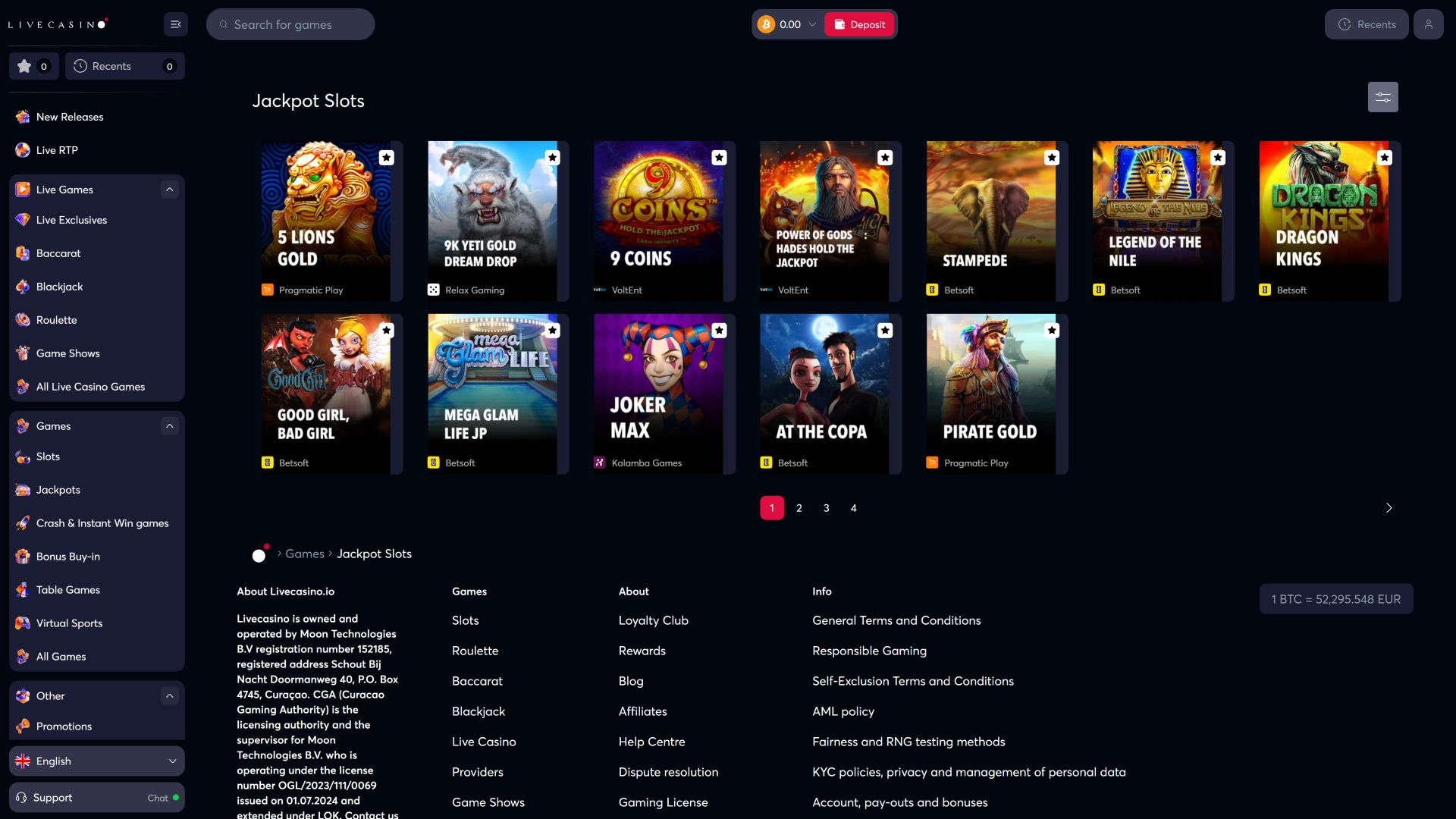This screenshot has width=1456, height=819.
Task: Go to the next page with the arrow
Action: pos(1389,508)
